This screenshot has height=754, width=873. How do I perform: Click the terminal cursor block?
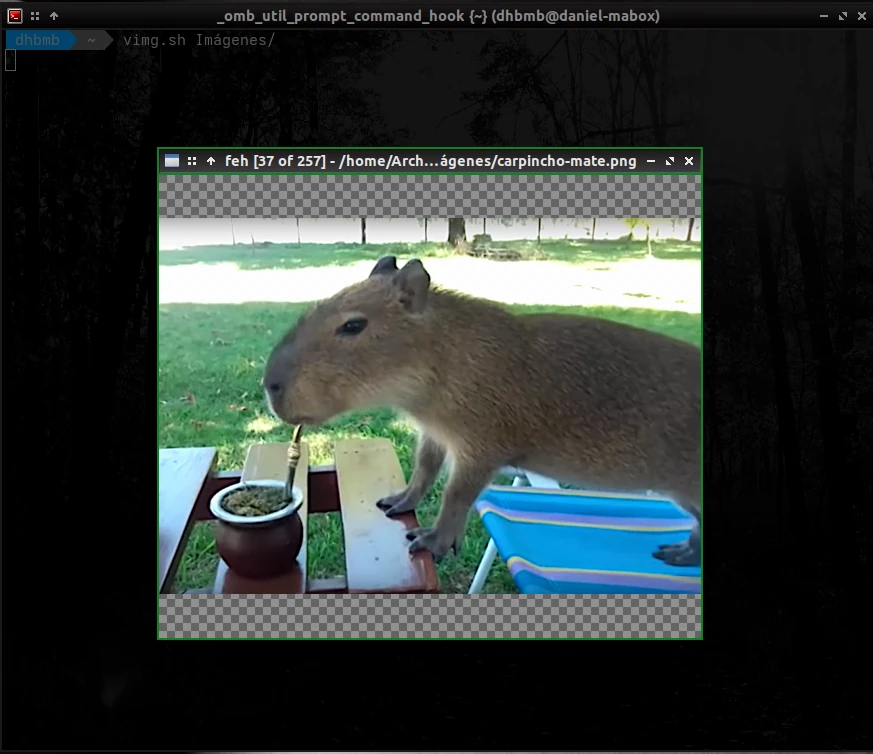(11, 60)
